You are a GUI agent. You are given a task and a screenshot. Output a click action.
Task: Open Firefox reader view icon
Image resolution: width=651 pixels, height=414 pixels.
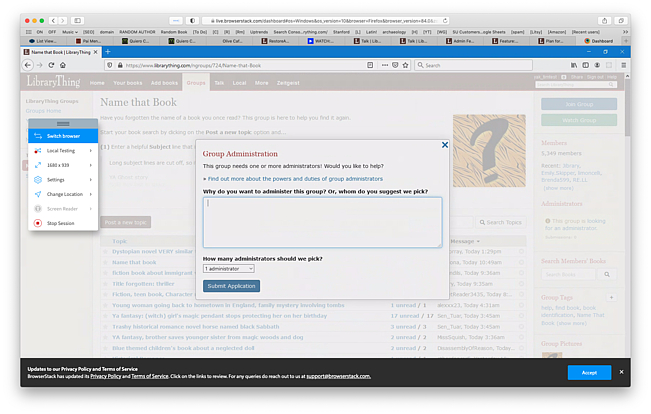(370, 65)
